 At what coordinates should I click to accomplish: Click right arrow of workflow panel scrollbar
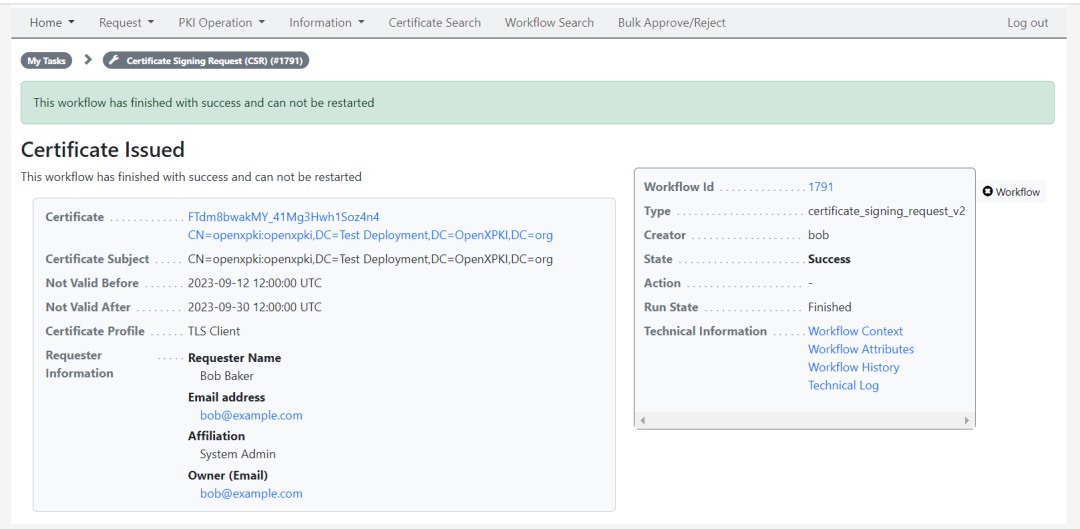966,420
